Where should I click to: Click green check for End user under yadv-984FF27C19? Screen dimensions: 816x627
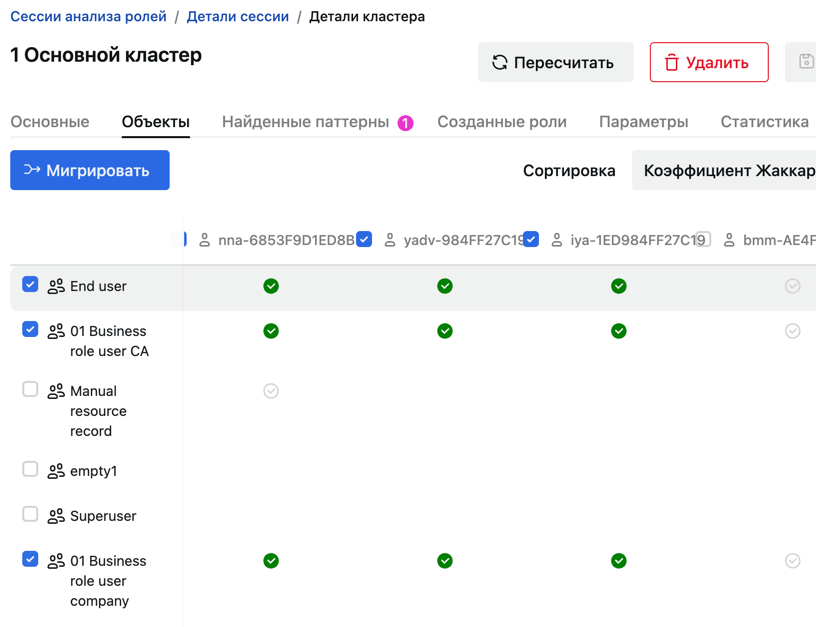pyautogui.click(x=445, y=286)
